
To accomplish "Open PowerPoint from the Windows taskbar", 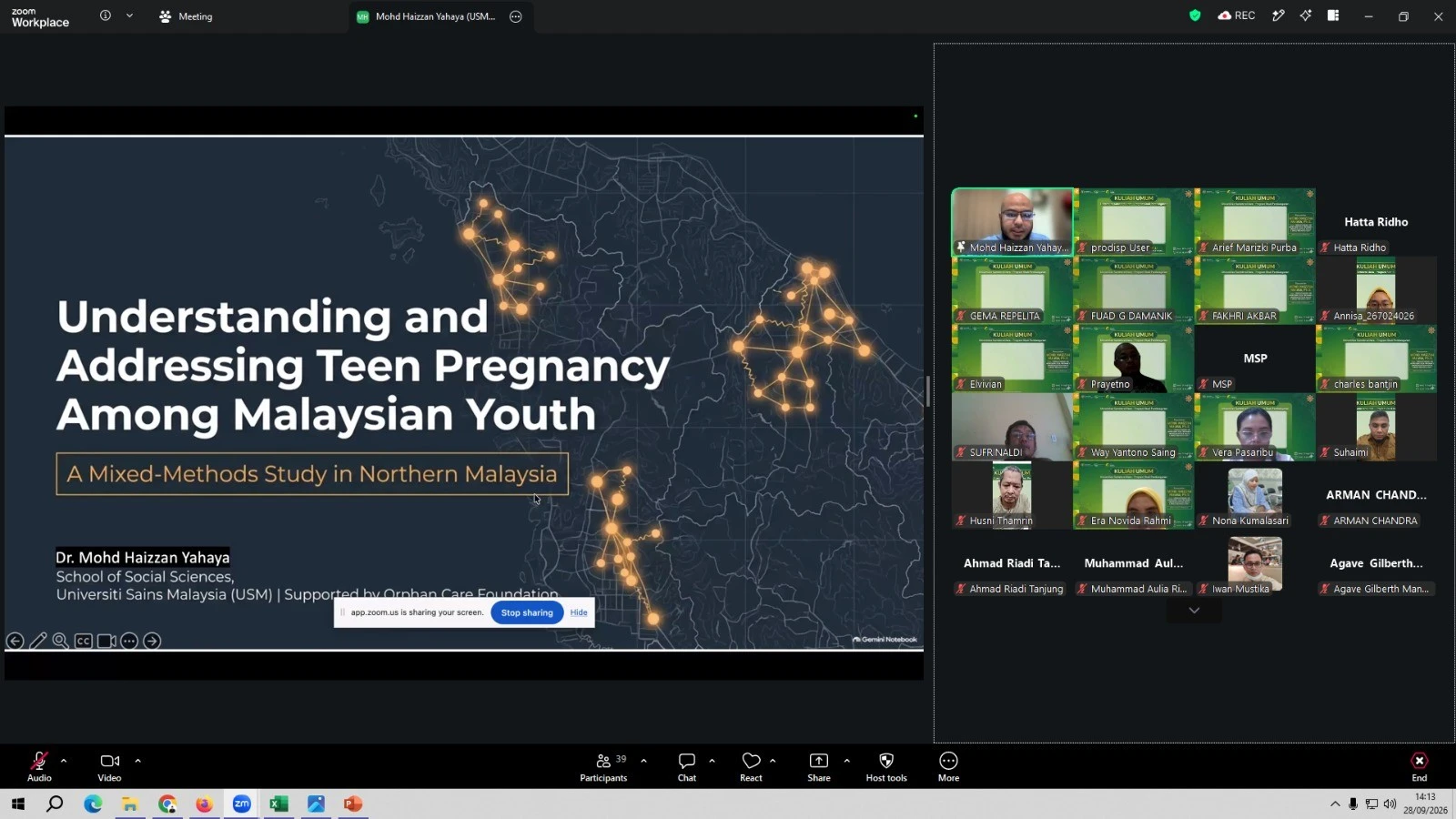I will click(353, 804).
